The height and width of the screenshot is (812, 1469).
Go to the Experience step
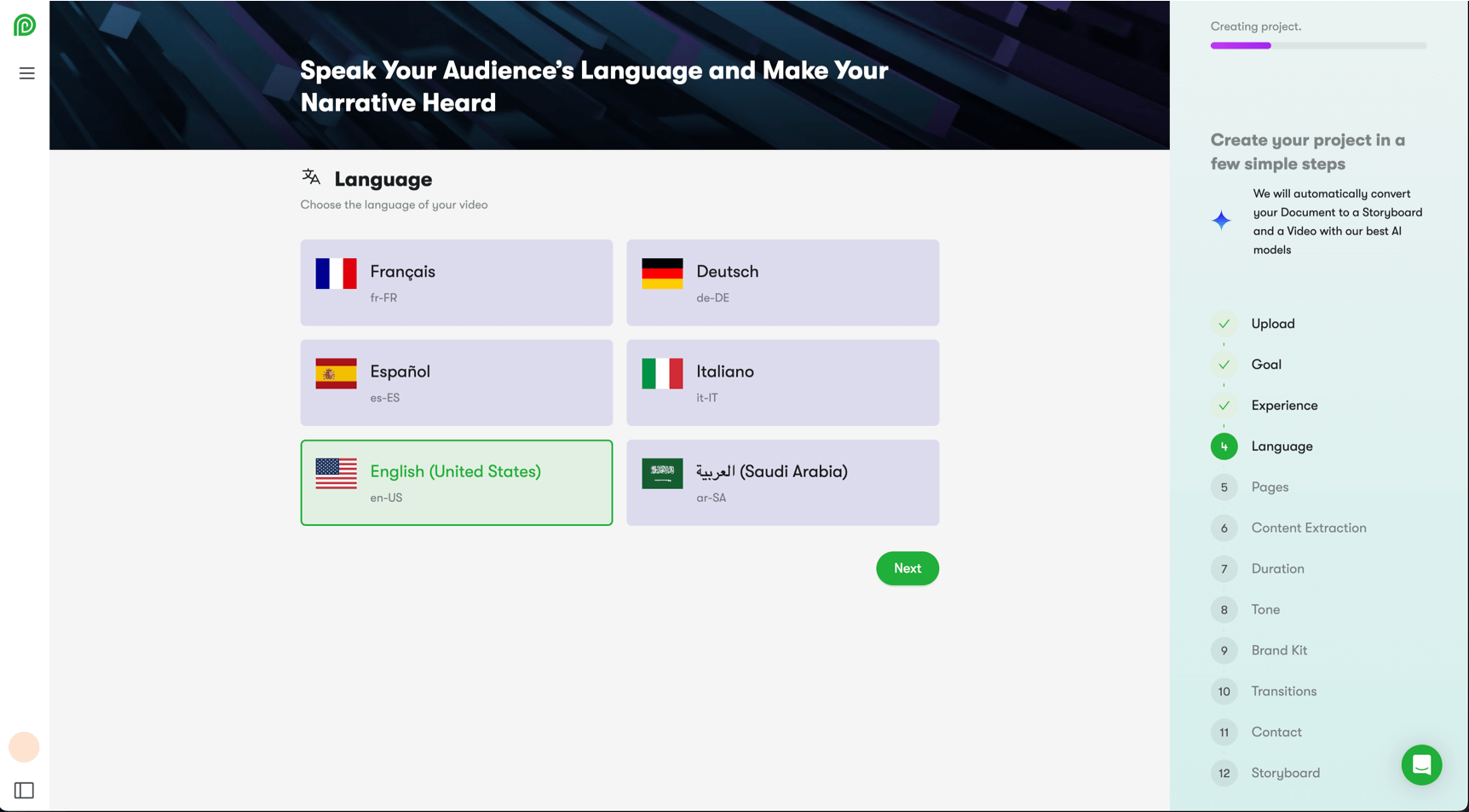1284,406
